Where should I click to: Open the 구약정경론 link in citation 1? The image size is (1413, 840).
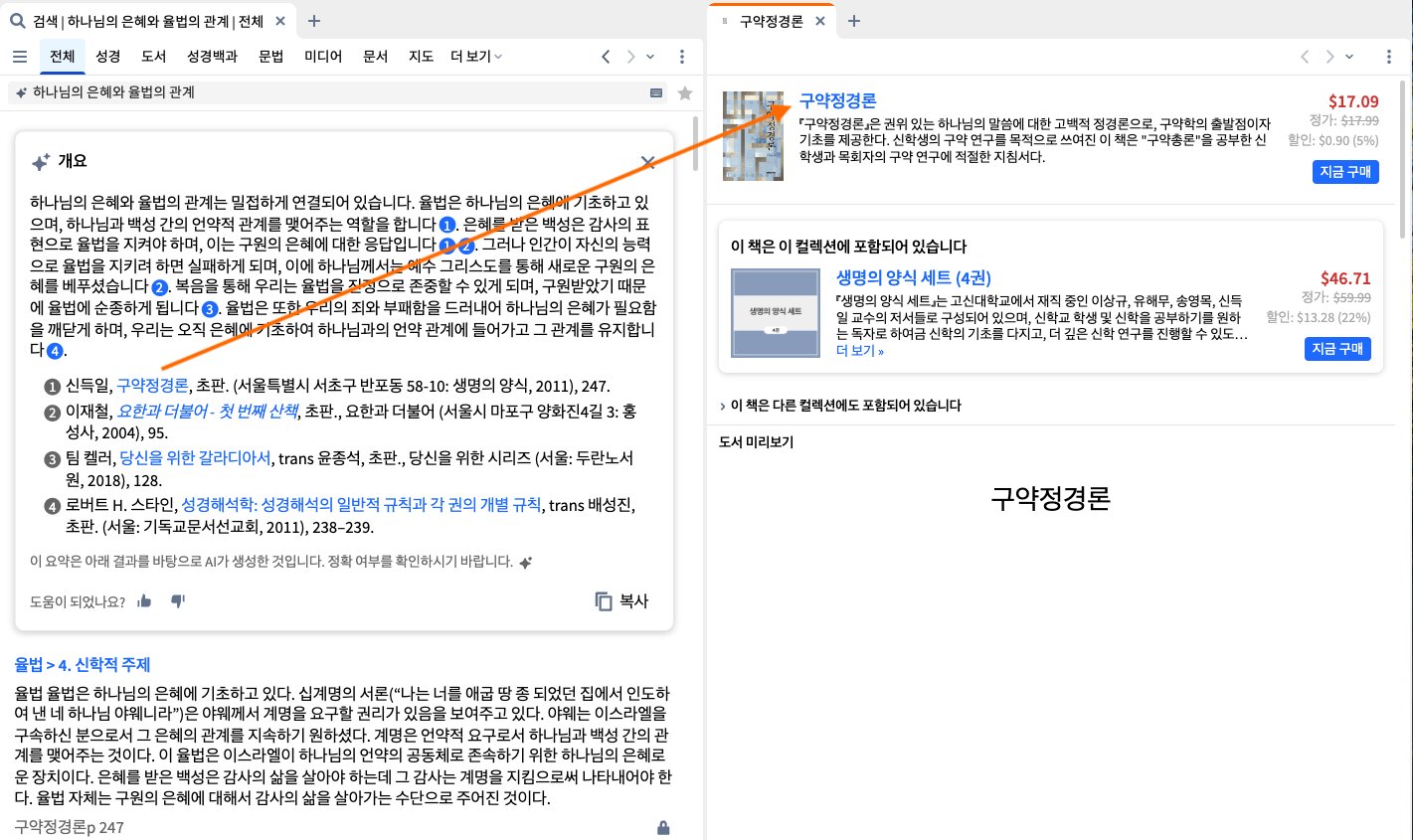(152, 386)
